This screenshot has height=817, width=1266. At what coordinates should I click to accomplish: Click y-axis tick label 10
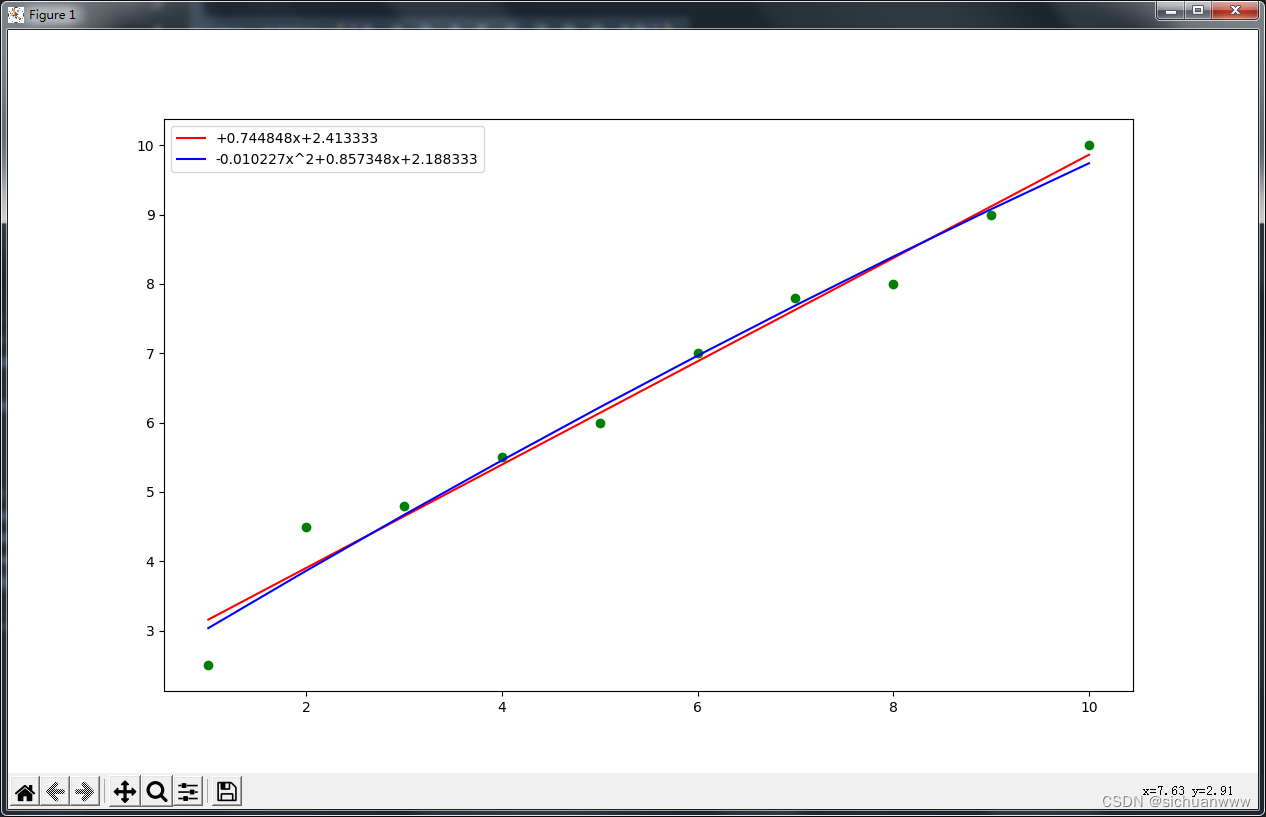click(146, 146)
